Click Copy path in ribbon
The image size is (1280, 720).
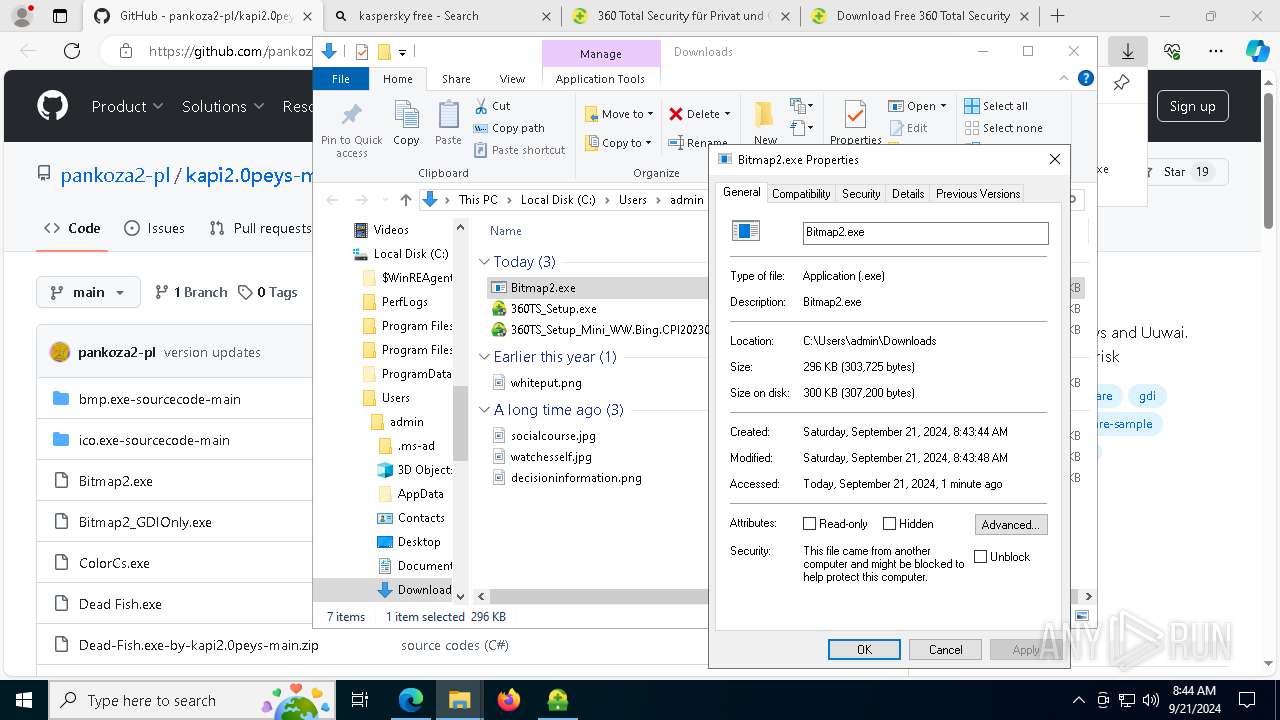(x=509, y=128)
